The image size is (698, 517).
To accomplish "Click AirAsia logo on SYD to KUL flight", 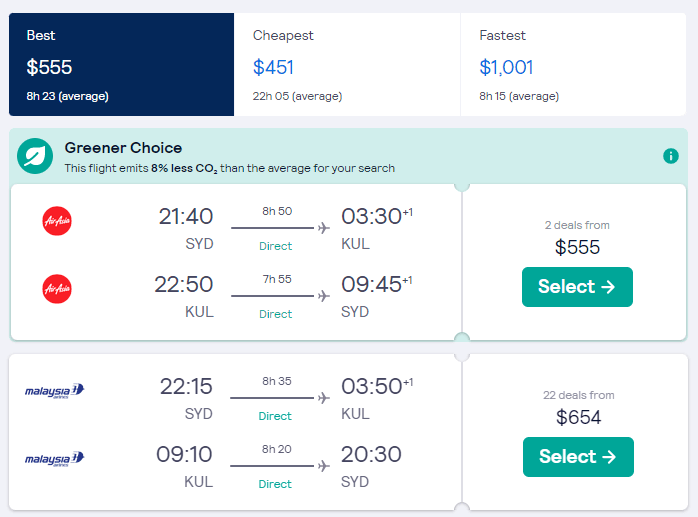I will click(57, 220).
